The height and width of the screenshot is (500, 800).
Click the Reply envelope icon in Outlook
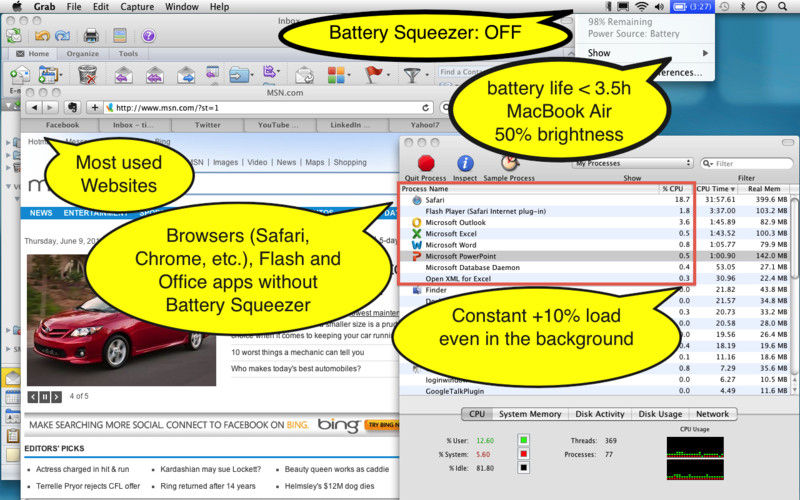[123, 75]
